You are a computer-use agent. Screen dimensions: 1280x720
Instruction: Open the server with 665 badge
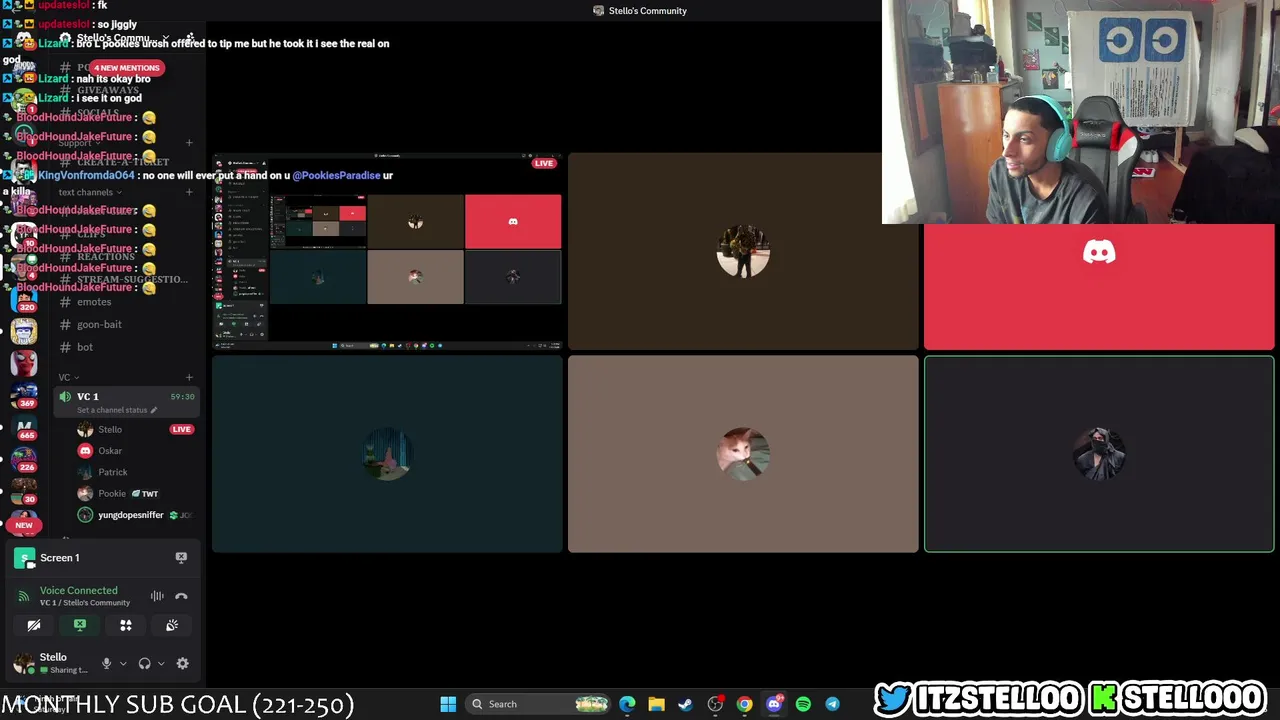click(x=24, y=428)
